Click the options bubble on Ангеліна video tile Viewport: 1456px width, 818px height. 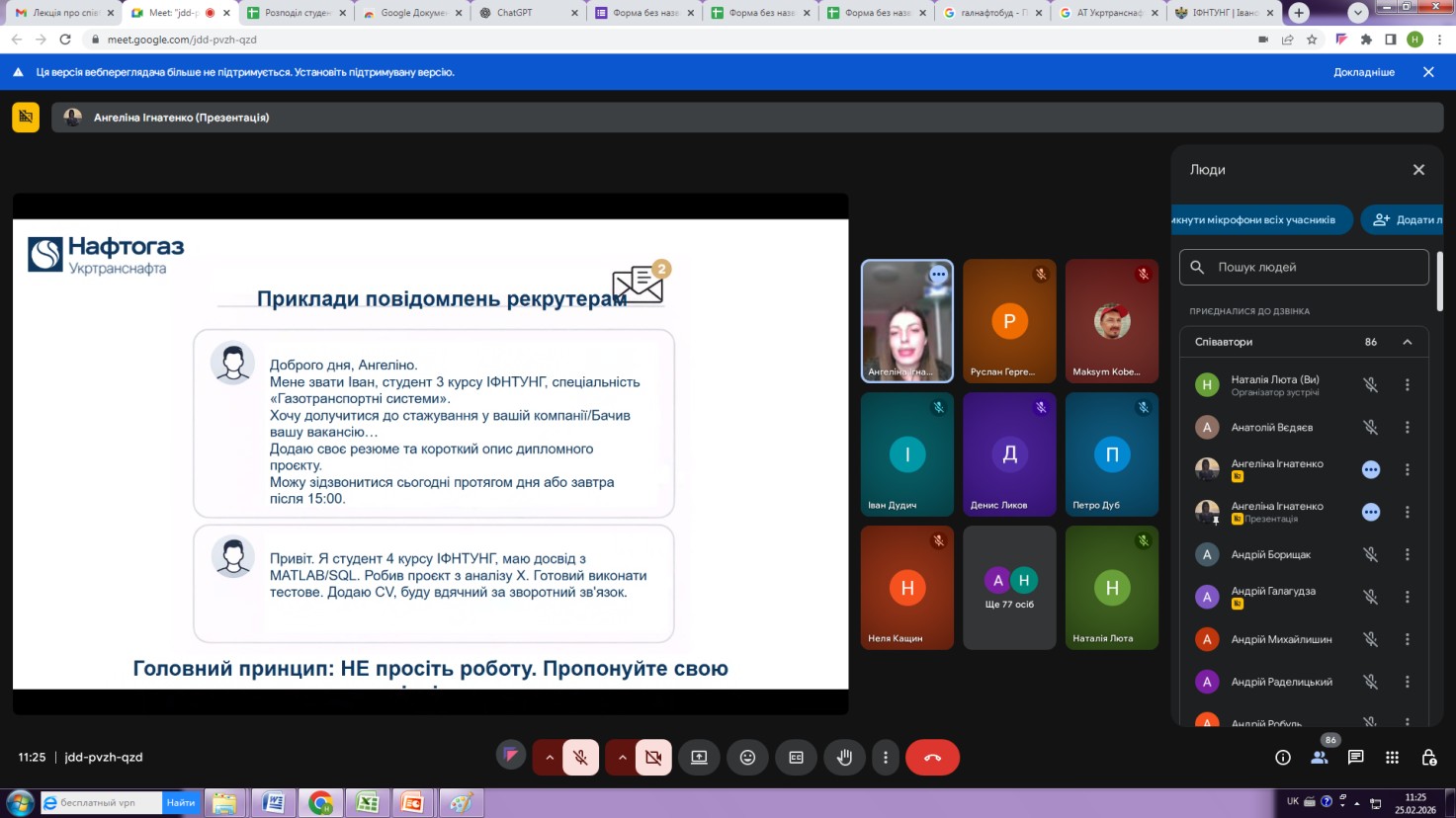[938, 276]
